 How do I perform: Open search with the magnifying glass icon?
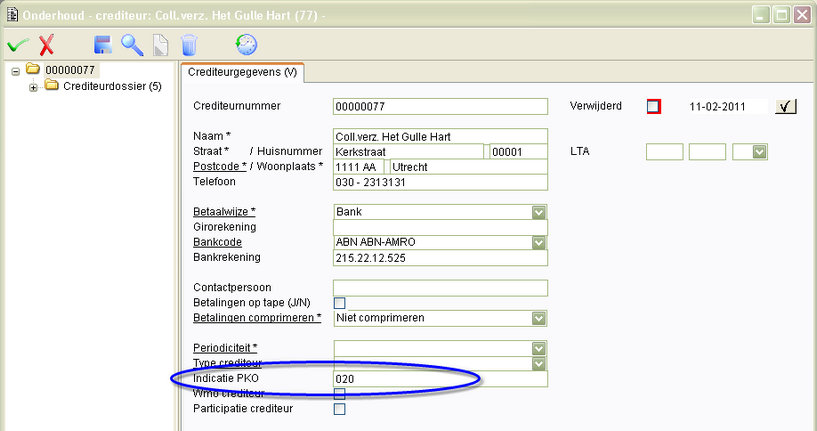tap(132, 45)
